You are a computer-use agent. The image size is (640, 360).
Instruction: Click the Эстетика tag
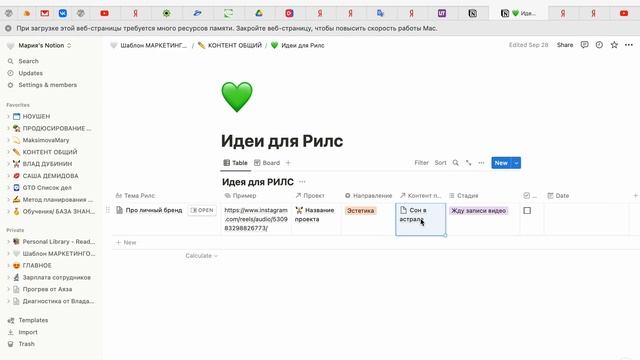pos(360,211)
